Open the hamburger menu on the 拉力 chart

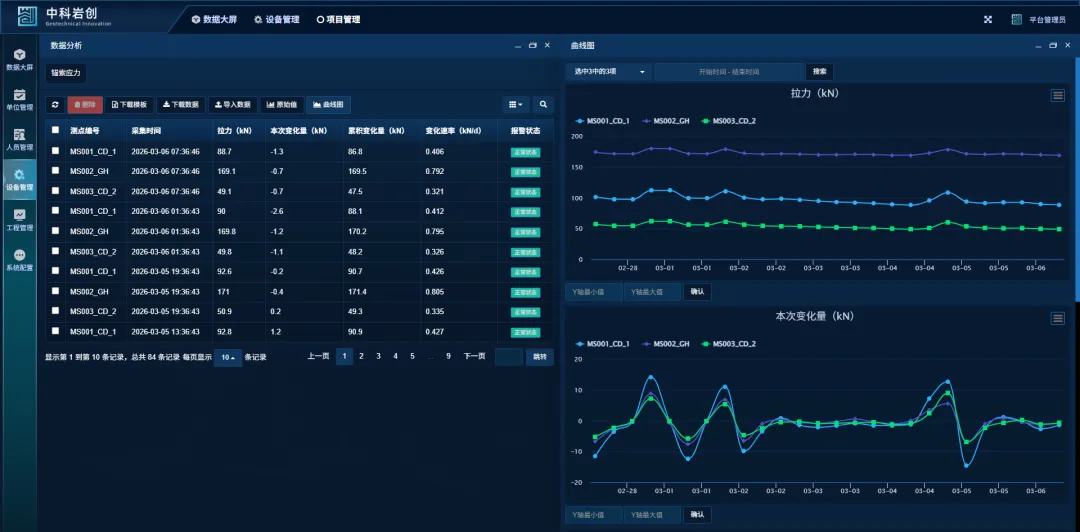point(1057,95)
